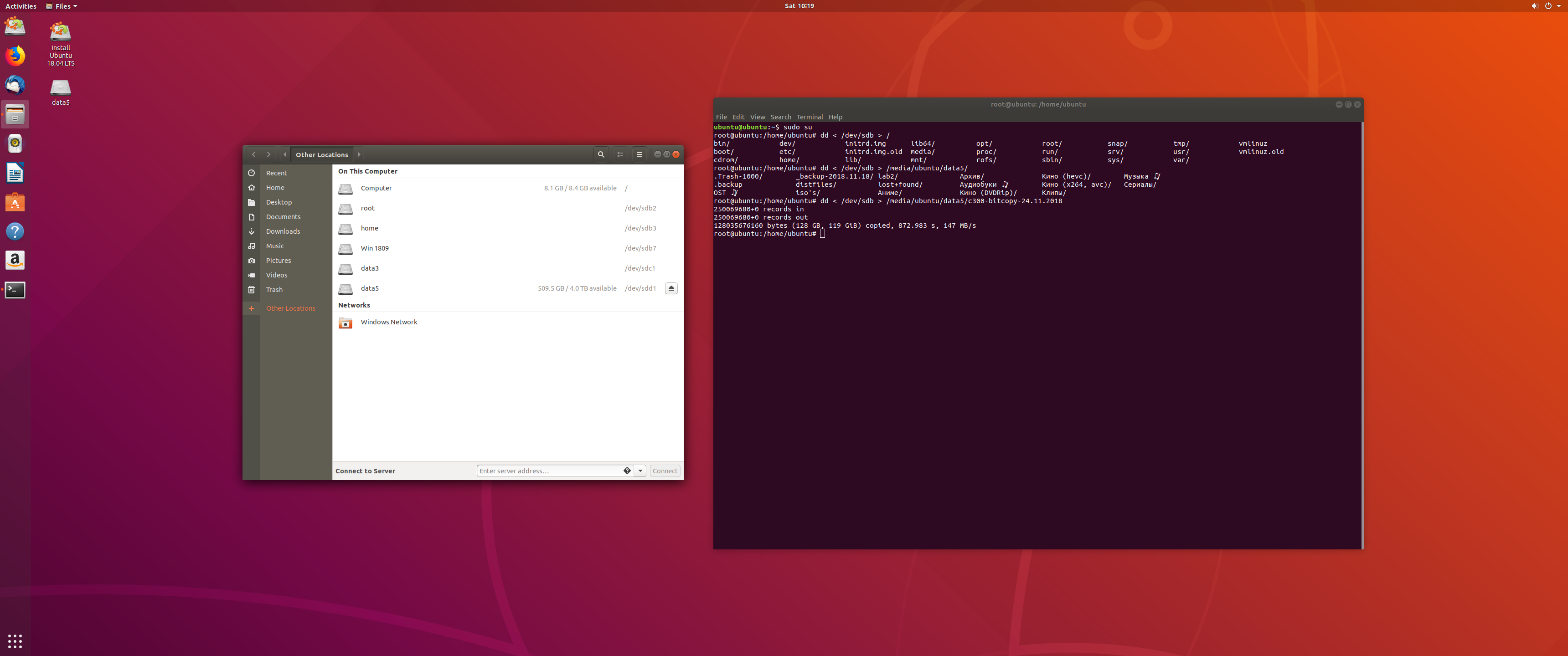This screenshot has height=656, width=1568.
Task: Click the search icon in Files toolbar
Action: tap(601, 154)
